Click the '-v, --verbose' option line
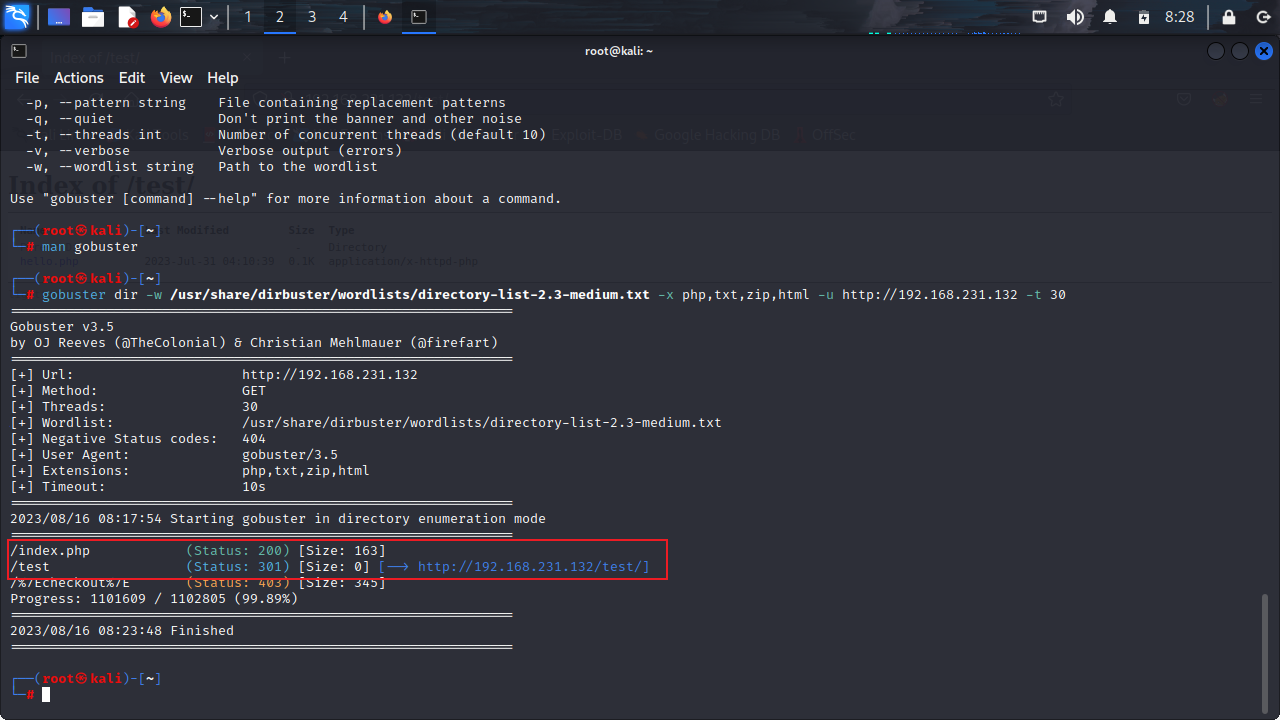Screen dimensions: 1280x720 pyautogui.click(x=214, y=151)
